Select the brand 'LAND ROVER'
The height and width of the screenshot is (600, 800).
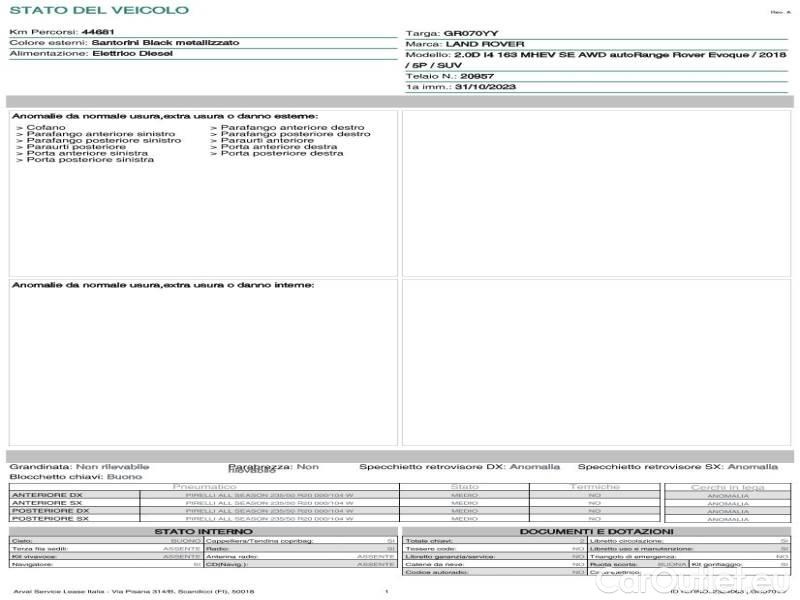(485, 44)
